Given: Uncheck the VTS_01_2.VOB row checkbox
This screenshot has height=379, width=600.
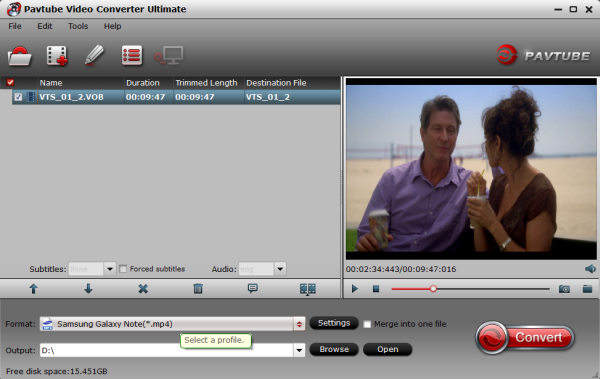Looking at the screenshot, I should 18,97.
